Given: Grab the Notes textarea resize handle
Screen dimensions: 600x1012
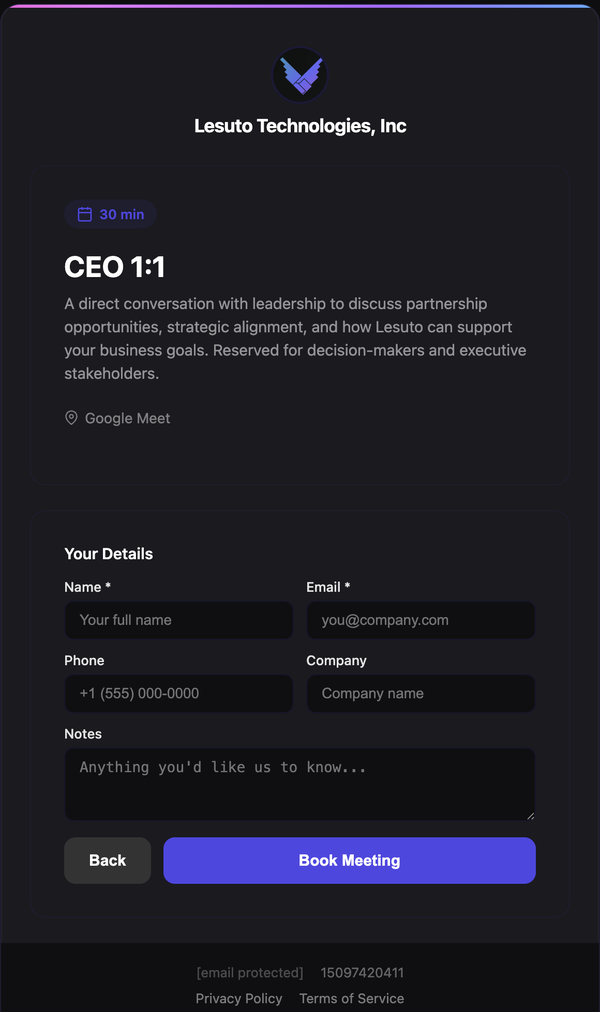Looking at the screenshot, I should pos(530,816).
